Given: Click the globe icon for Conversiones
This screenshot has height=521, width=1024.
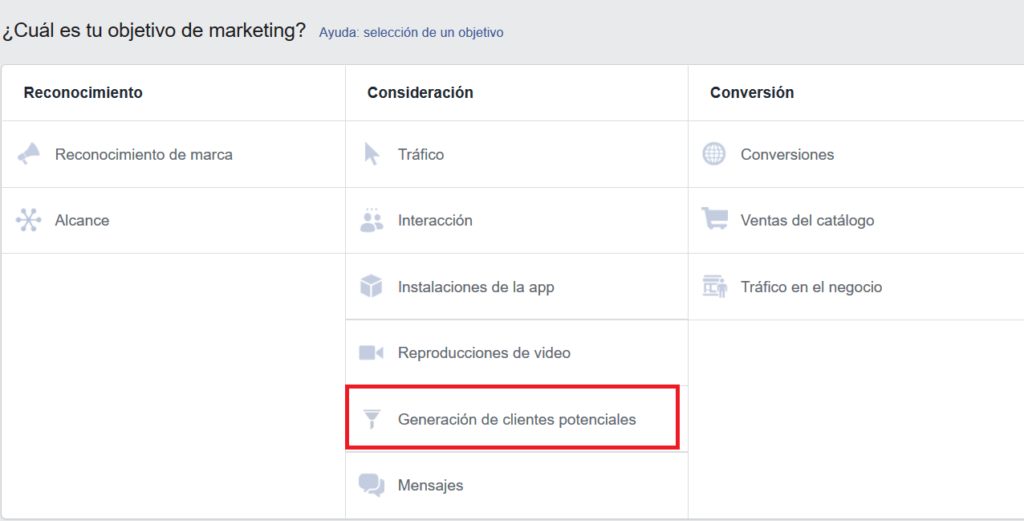Looking at the screenshot, I should coord(714,154).
